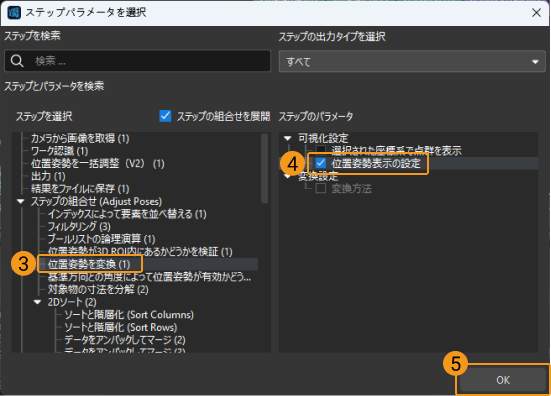The height and width of the screenshot is (396, 551).
Task: Select 位置姿勢を一括調整 (V2) (1) step
Action: [97, 164]
